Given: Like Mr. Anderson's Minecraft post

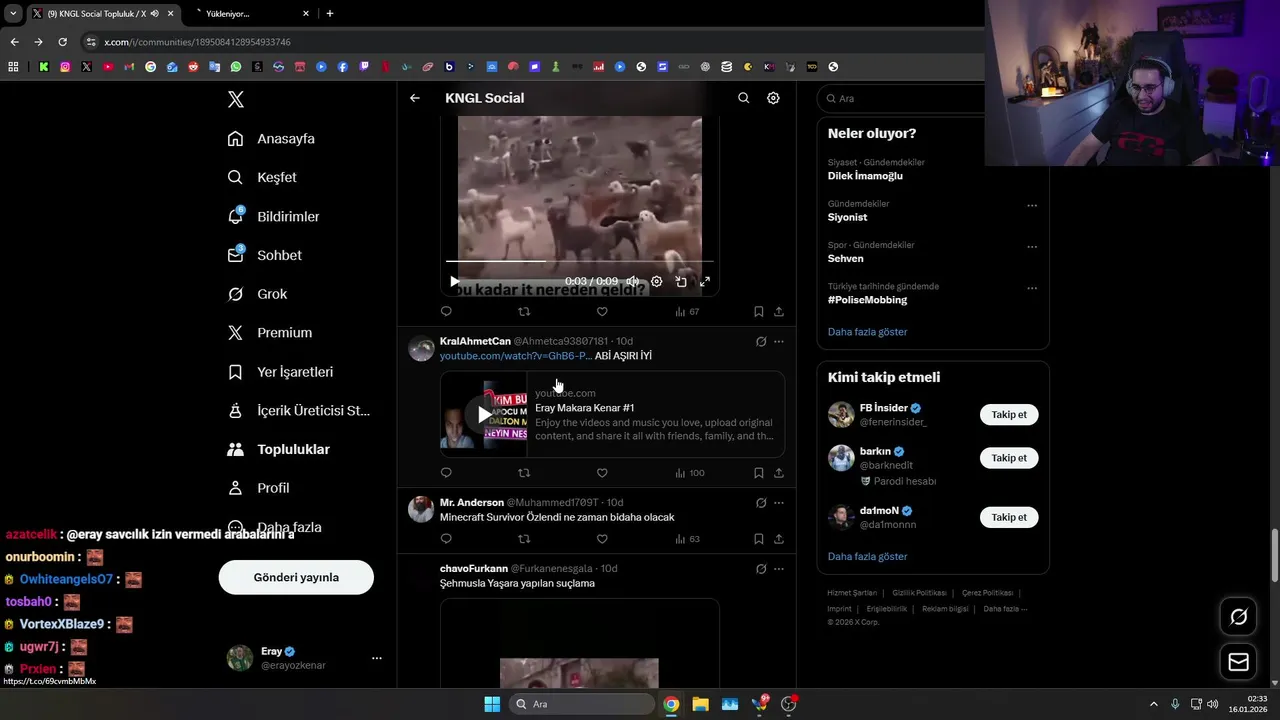Looking at the screenshot, I should tap(602, 539).
